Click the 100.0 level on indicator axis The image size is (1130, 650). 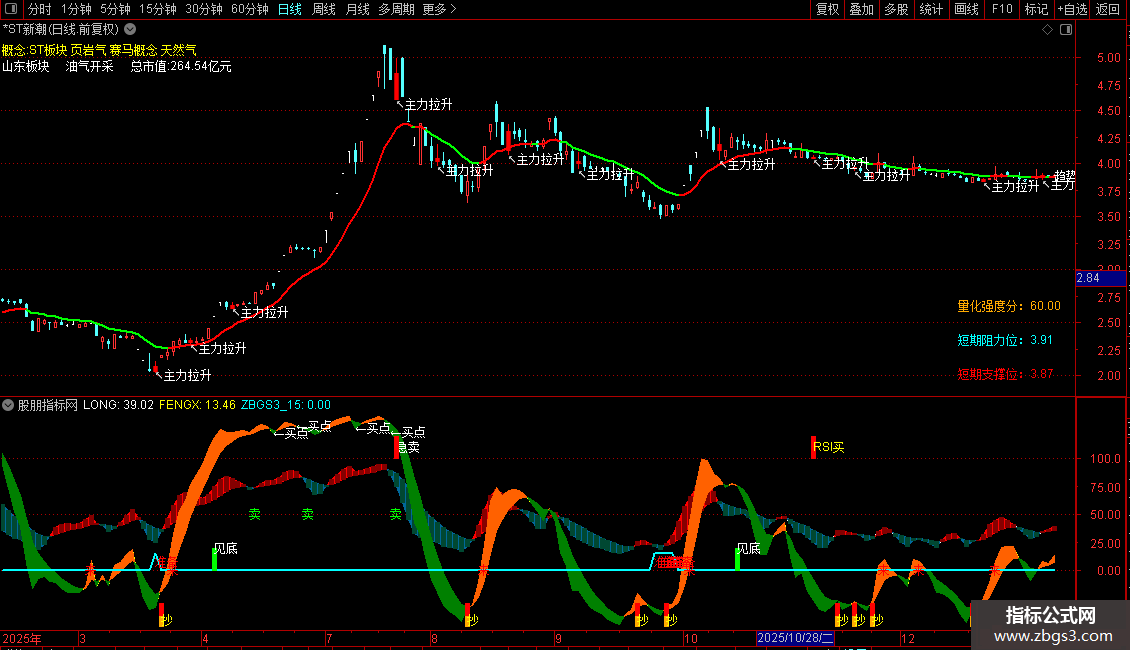(x=1105, y=458)
